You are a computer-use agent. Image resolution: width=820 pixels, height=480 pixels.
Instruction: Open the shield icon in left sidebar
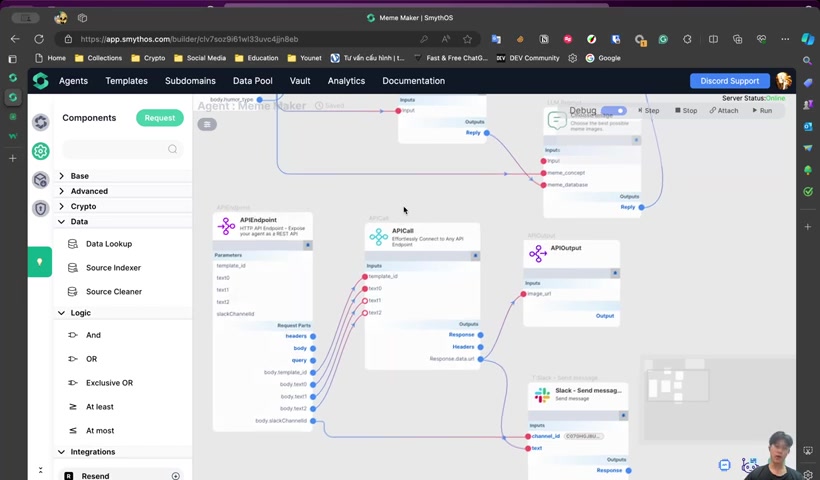click(x=41, y=209)
